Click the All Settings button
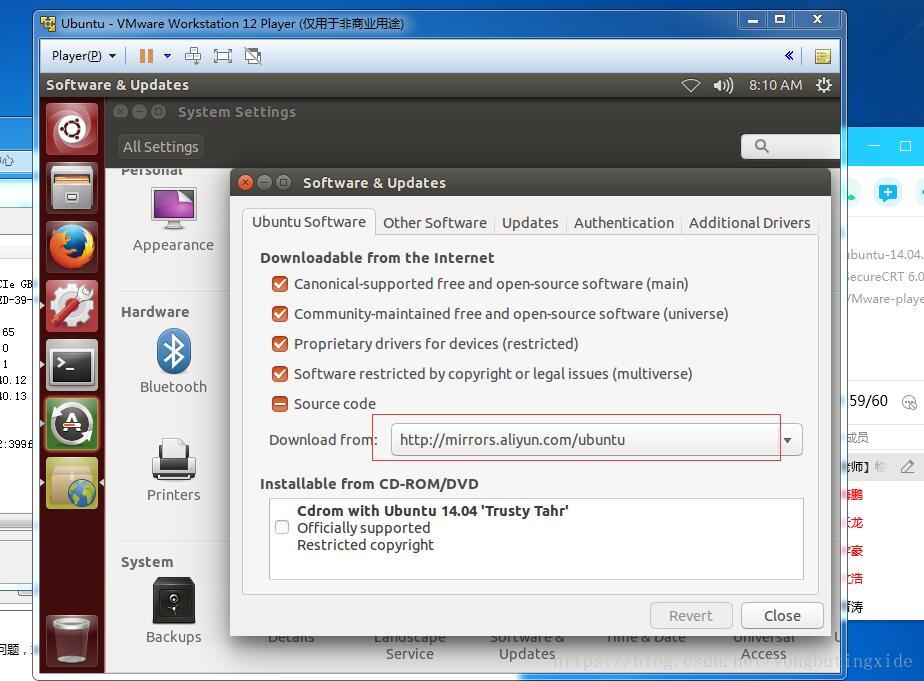924x681 pixels. pyautogui.click(x=160, y=147)
